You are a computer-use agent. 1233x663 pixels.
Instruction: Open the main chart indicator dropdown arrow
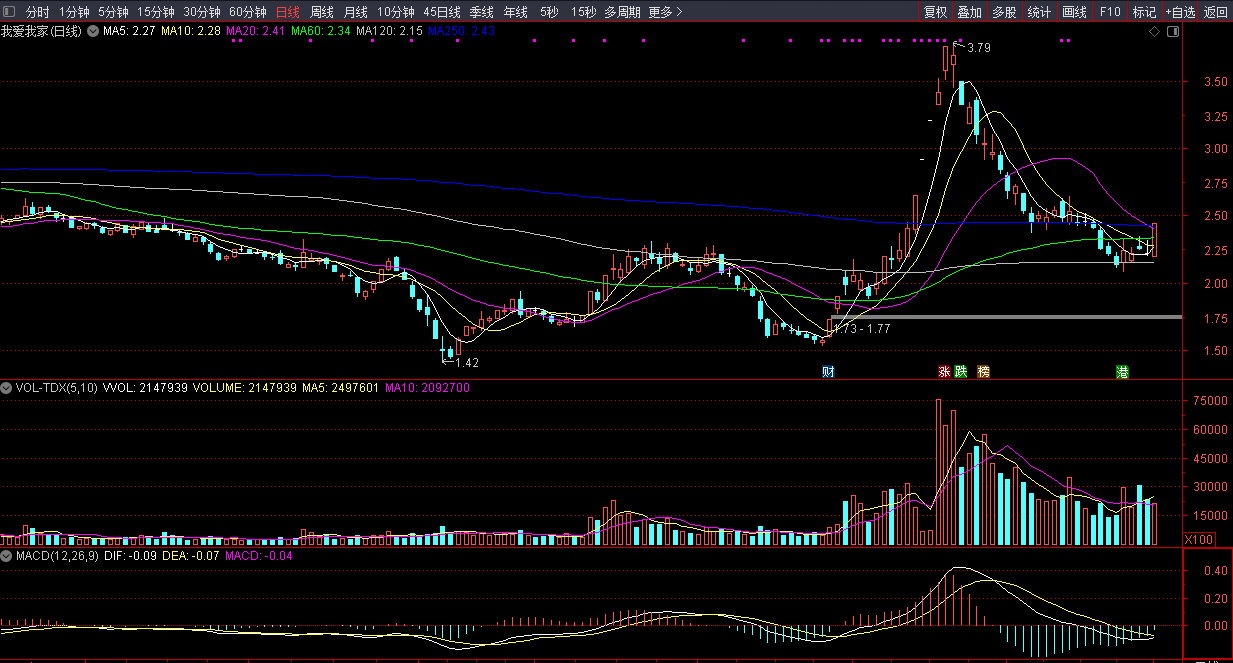[93, 32]
